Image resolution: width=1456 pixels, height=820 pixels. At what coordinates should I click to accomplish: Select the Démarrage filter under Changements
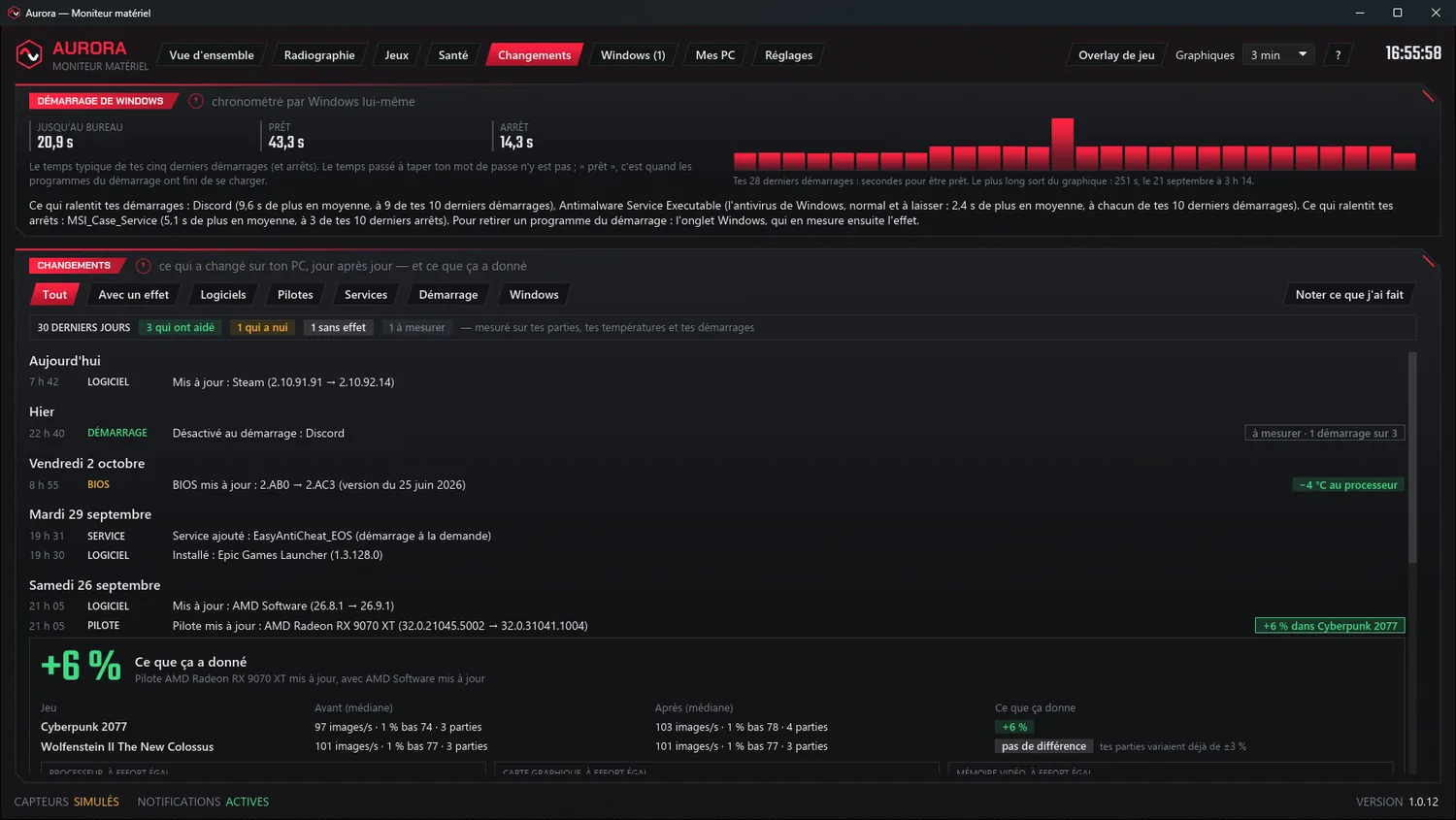448,295
